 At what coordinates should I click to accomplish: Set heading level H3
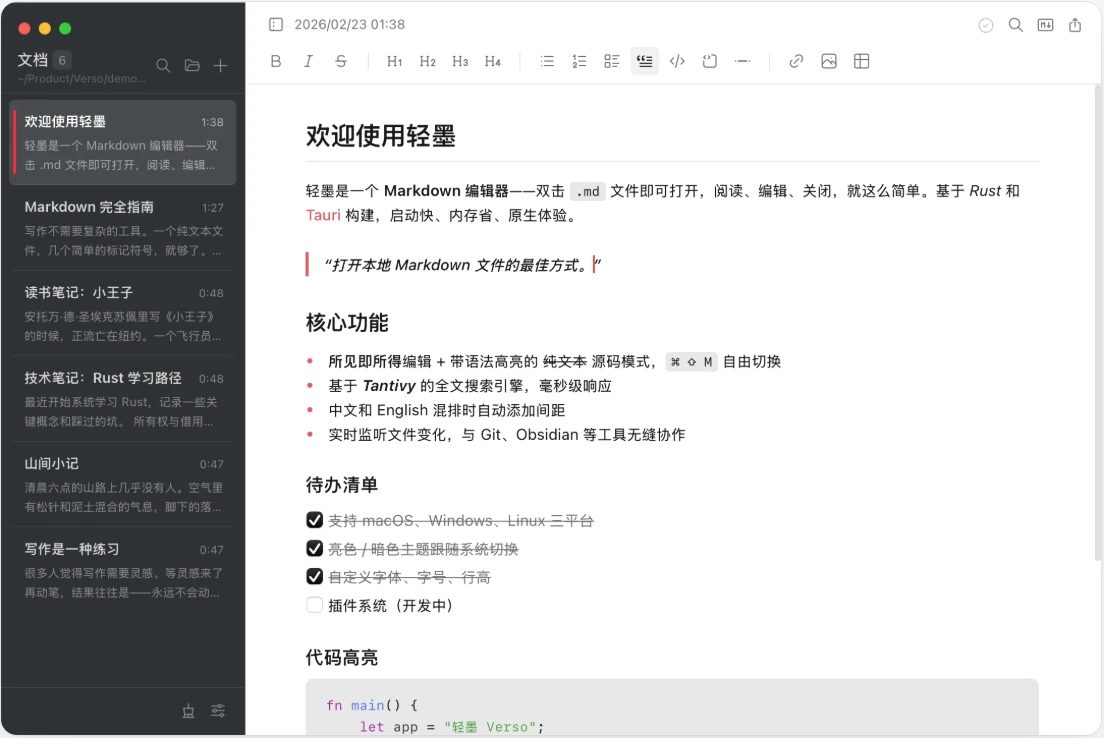point(460,61)
